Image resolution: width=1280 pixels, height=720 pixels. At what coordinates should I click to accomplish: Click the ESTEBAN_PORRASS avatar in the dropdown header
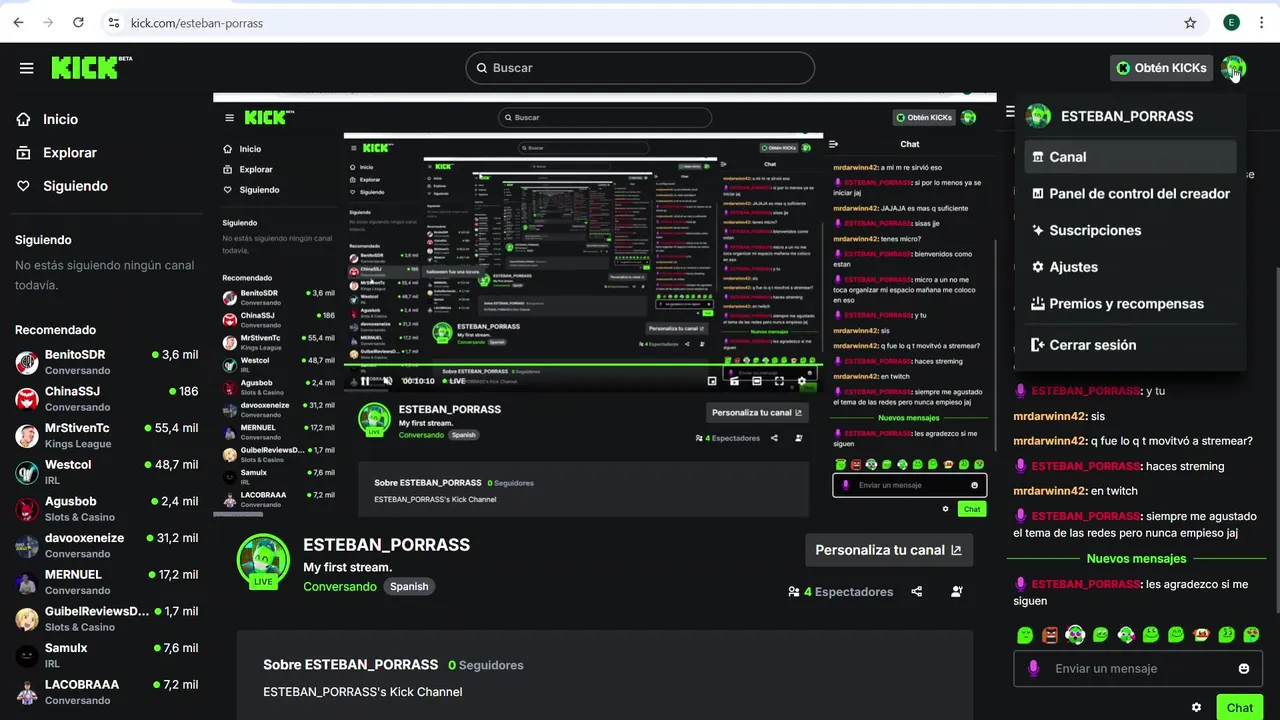(1039, 116)
